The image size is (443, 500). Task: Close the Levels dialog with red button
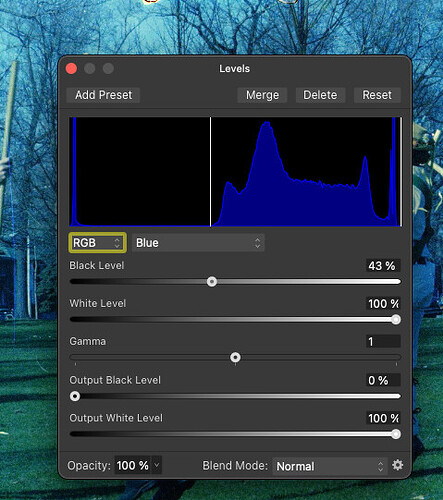(x=71, y=69)
